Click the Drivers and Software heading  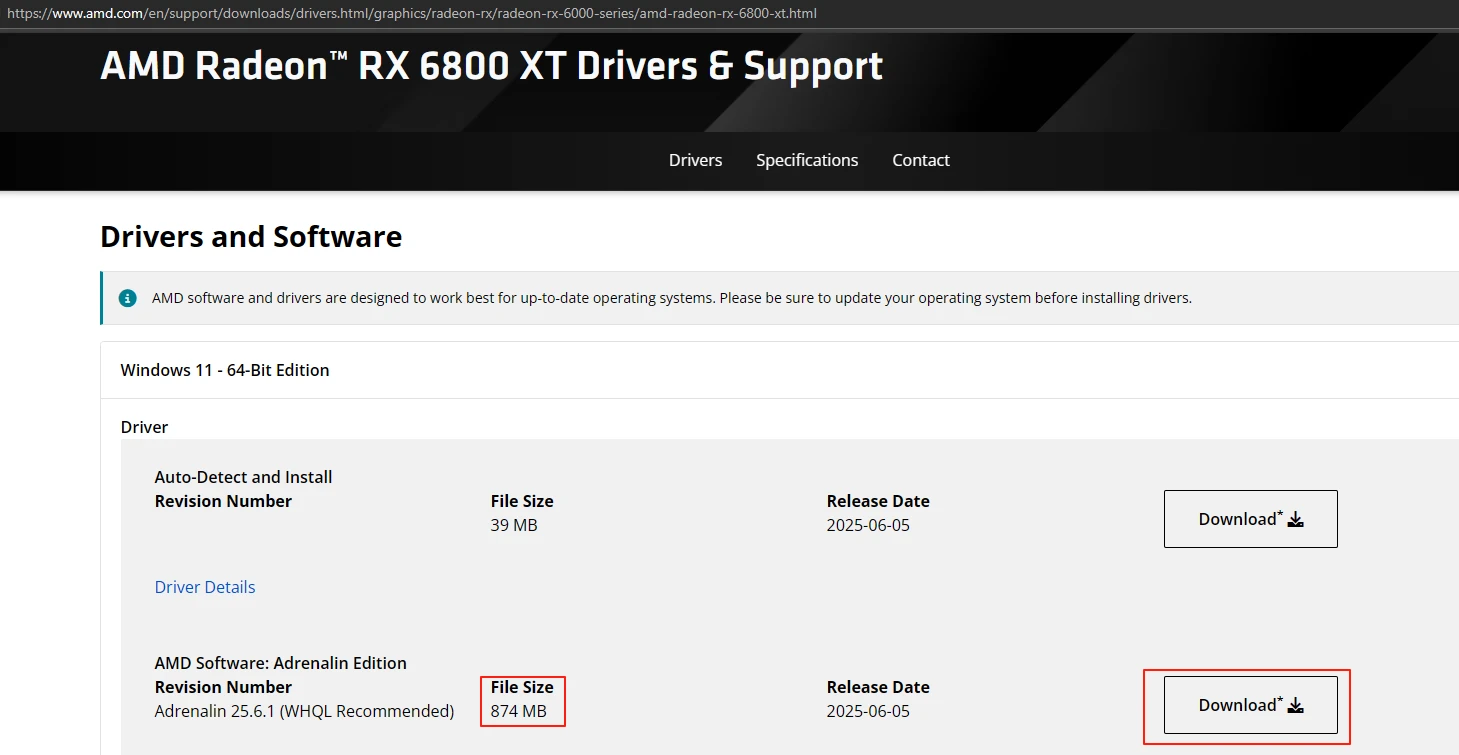251,237
